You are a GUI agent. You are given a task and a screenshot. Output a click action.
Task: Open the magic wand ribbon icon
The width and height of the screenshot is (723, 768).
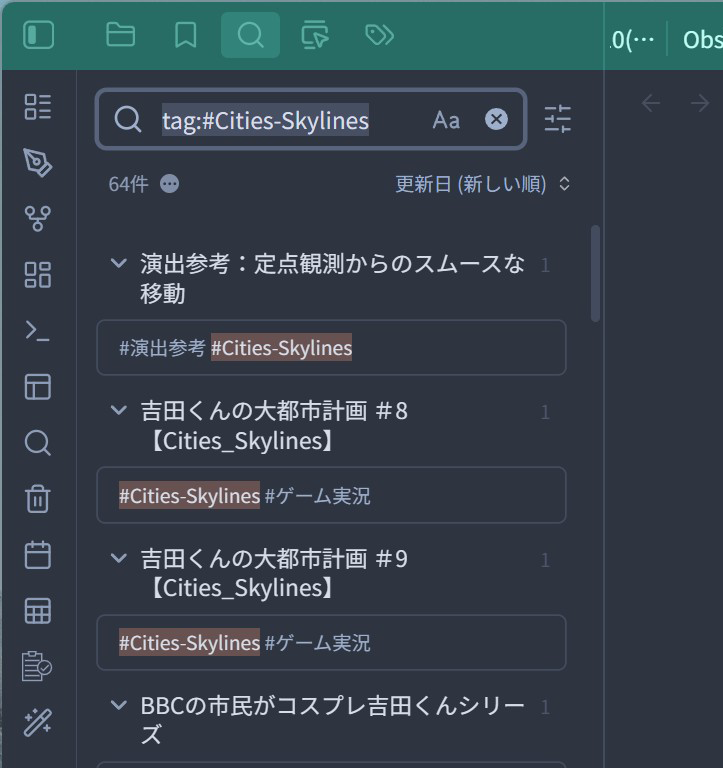coord(38,722)
